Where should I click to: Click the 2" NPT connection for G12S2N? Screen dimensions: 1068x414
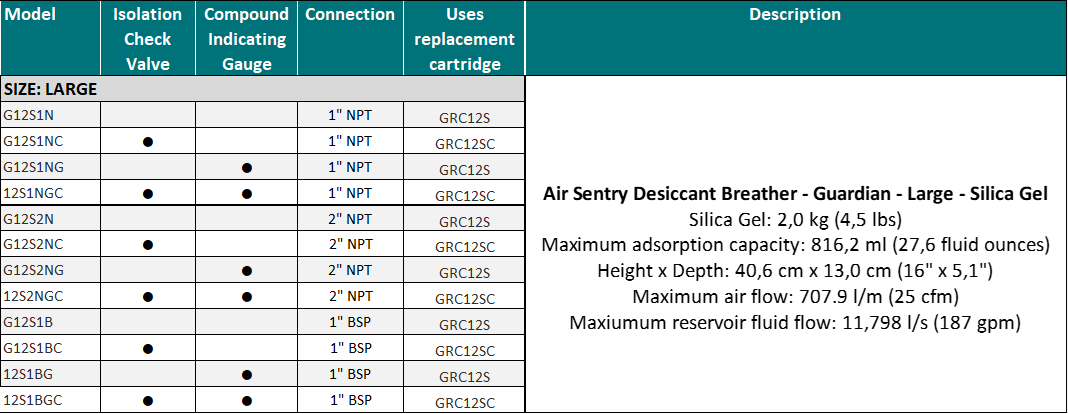[350, 219]
